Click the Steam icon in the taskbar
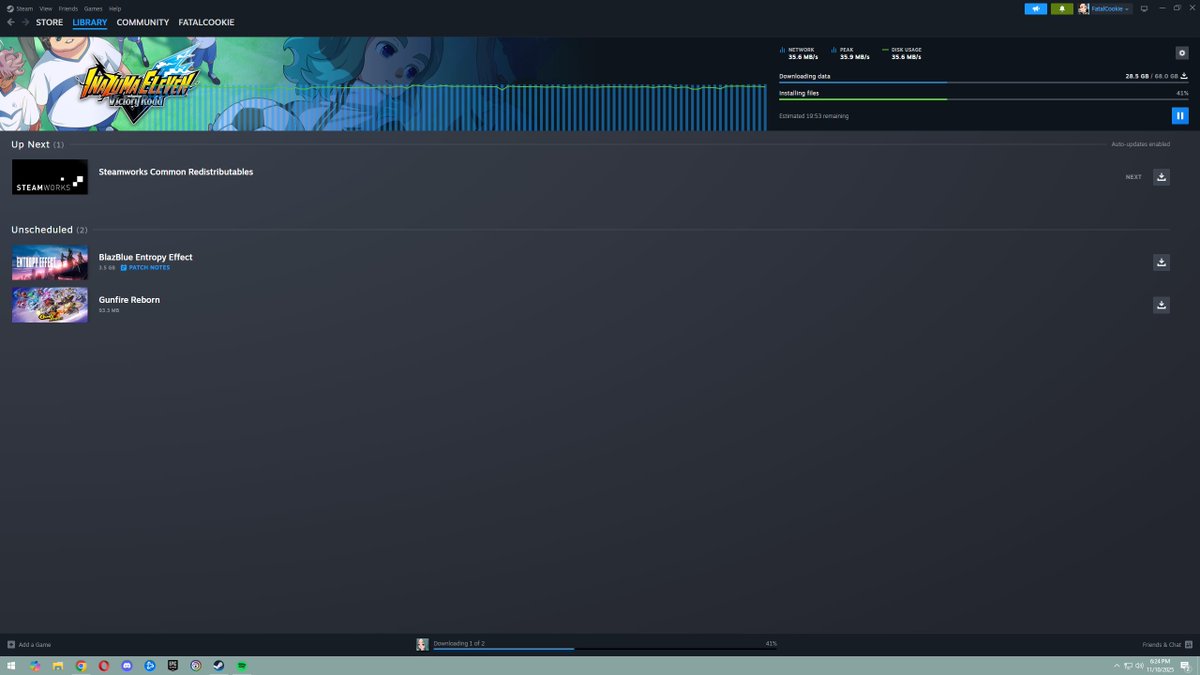 coord(219,666)
